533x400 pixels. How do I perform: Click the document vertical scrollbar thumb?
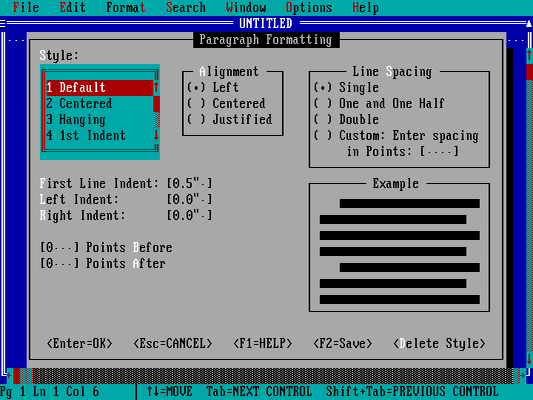529,71
